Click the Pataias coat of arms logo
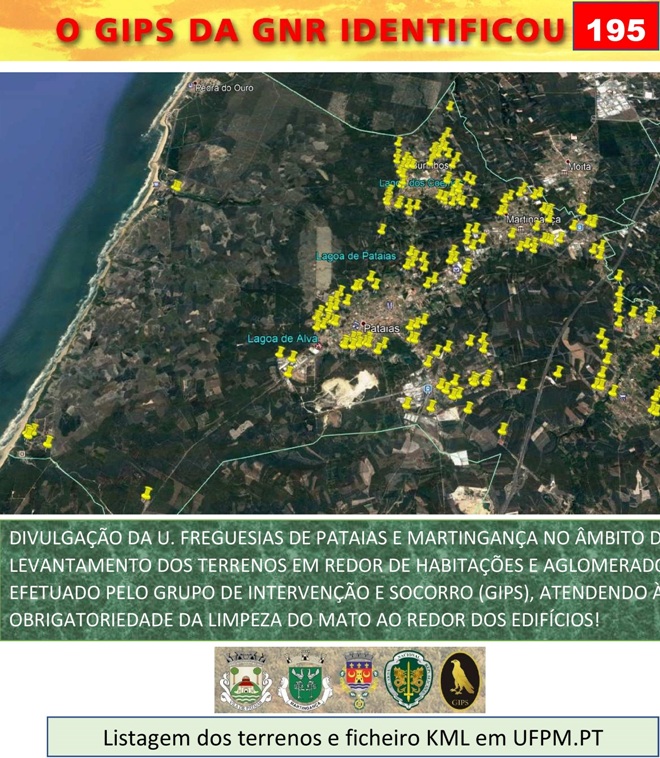 pyautogui.click(x=244, y=680)
